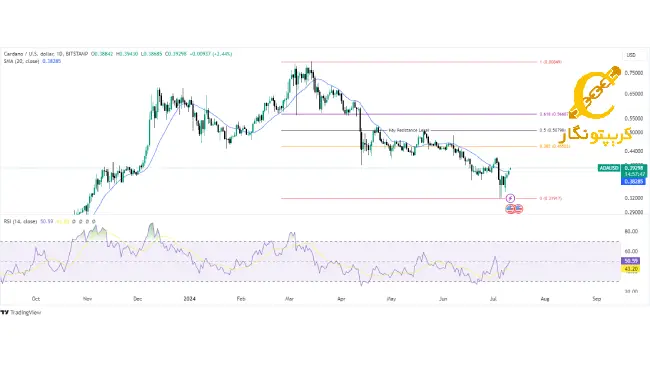Click the TradingView logo

point(21,312)
